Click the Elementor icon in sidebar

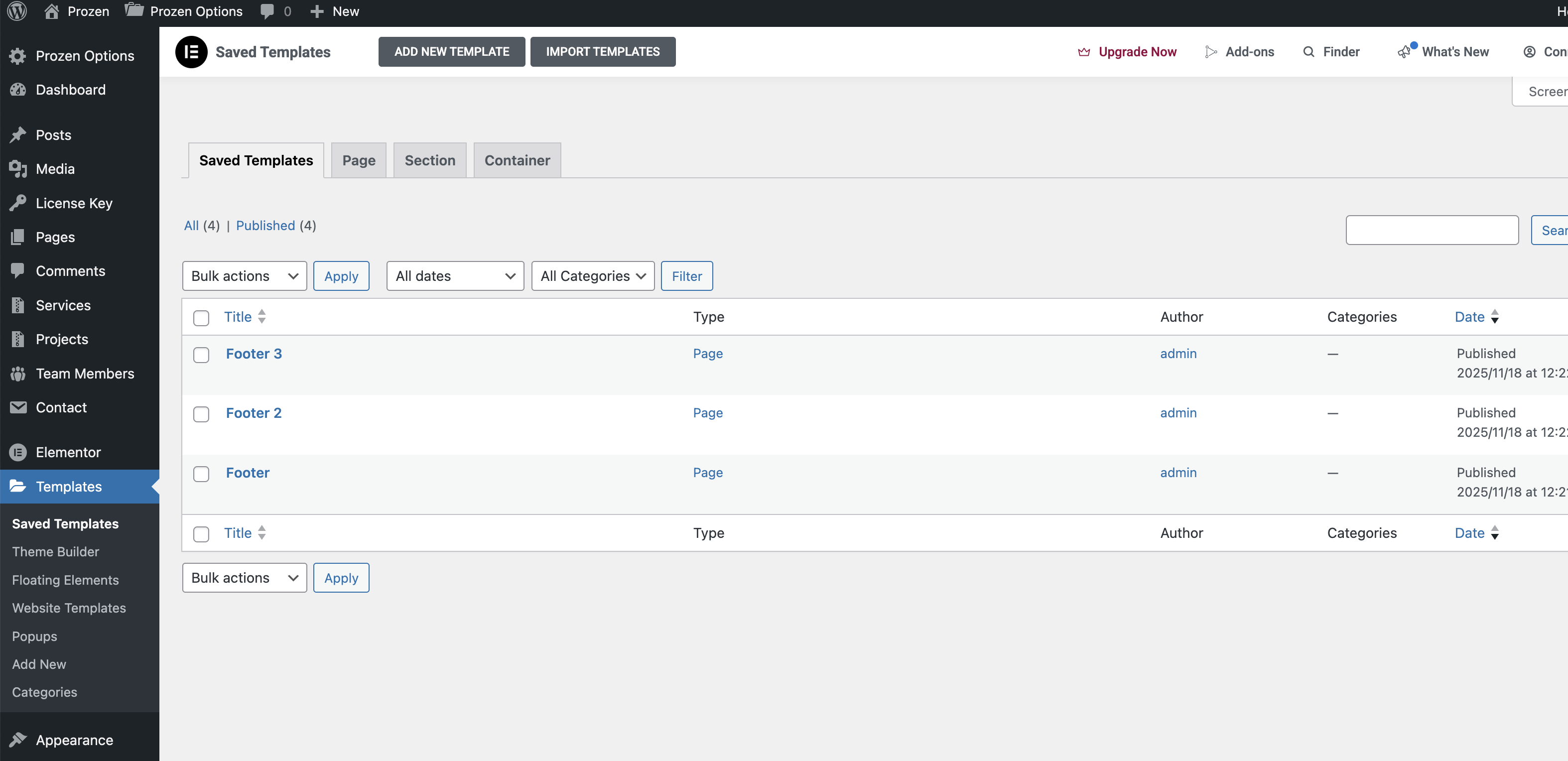click(18, 452)
